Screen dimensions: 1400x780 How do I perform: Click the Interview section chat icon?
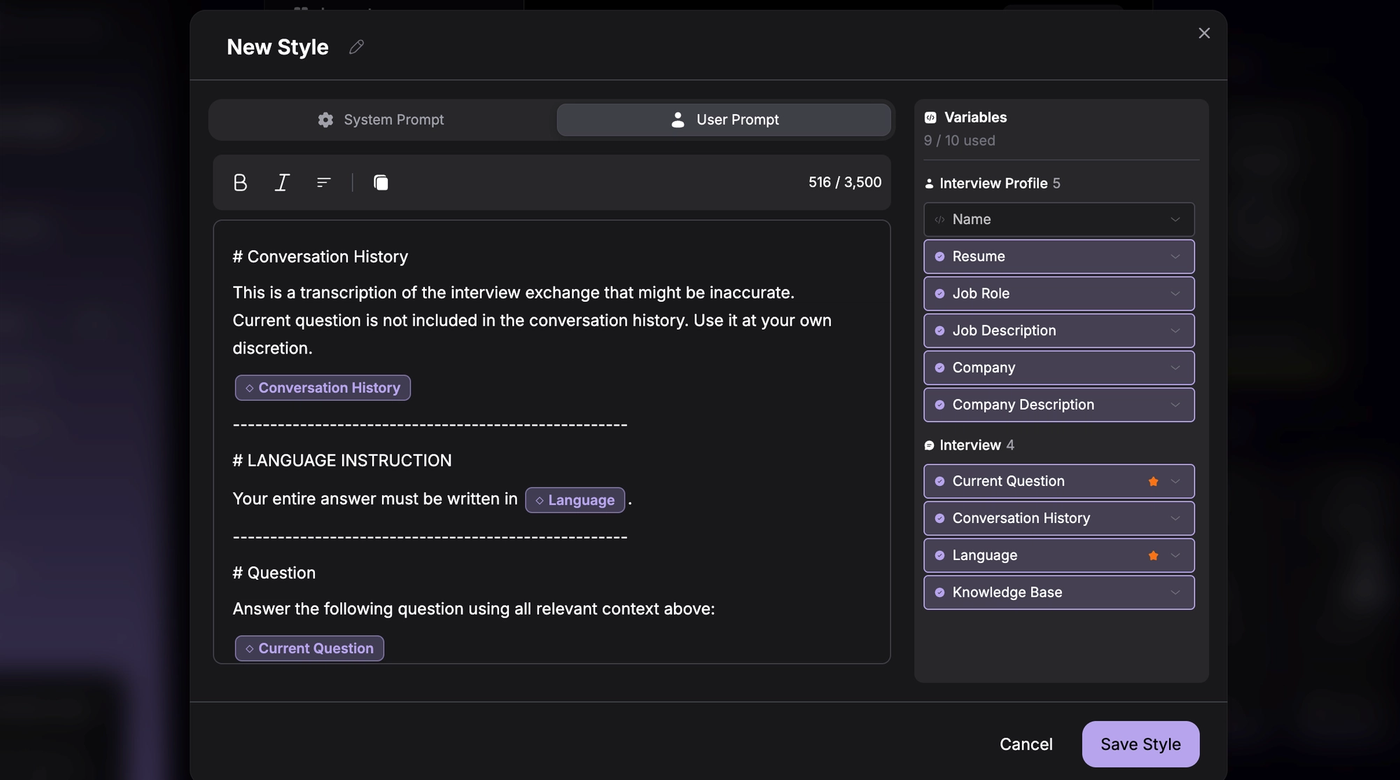929,446
